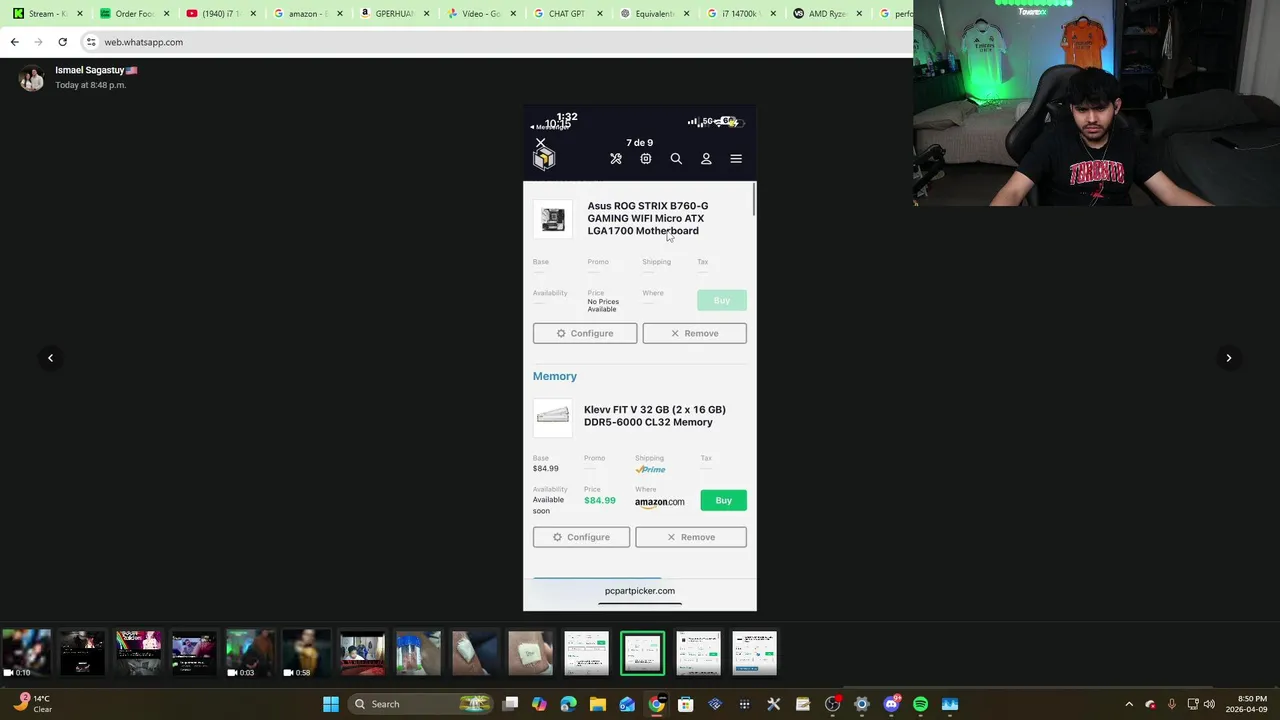Click the browser back arrow
The width and height of the screenshot is (1280, 720).
coord(14,42)
